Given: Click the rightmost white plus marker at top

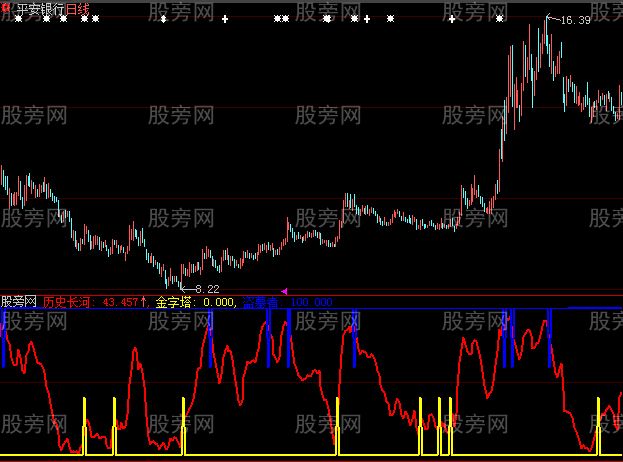Looking at the screenshot, I should click(x=452, y=19).
